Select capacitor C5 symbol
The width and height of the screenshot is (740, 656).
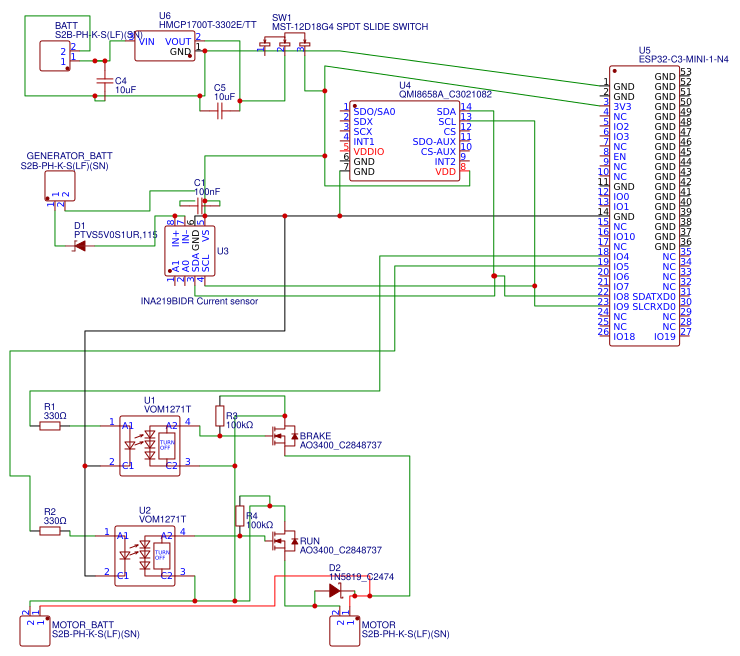[219, 111]
